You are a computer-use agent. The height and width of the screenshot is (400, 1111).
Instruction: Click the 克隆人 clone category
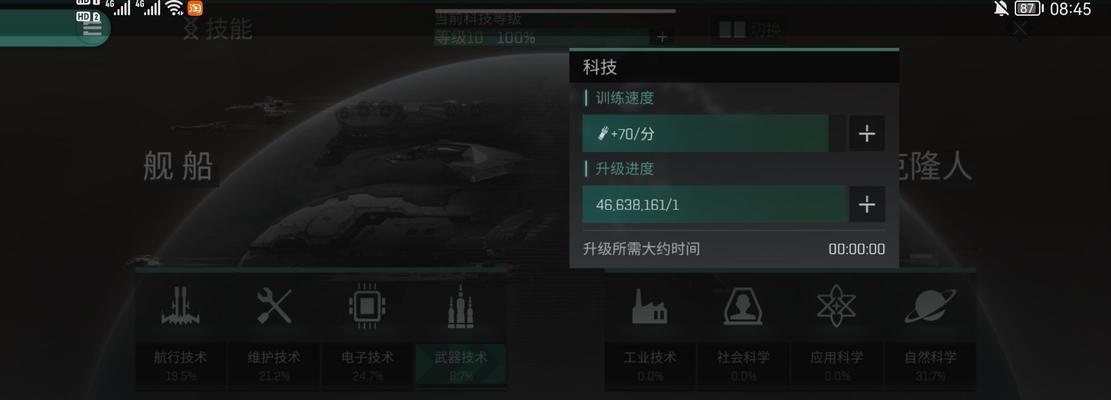[935, 168]
